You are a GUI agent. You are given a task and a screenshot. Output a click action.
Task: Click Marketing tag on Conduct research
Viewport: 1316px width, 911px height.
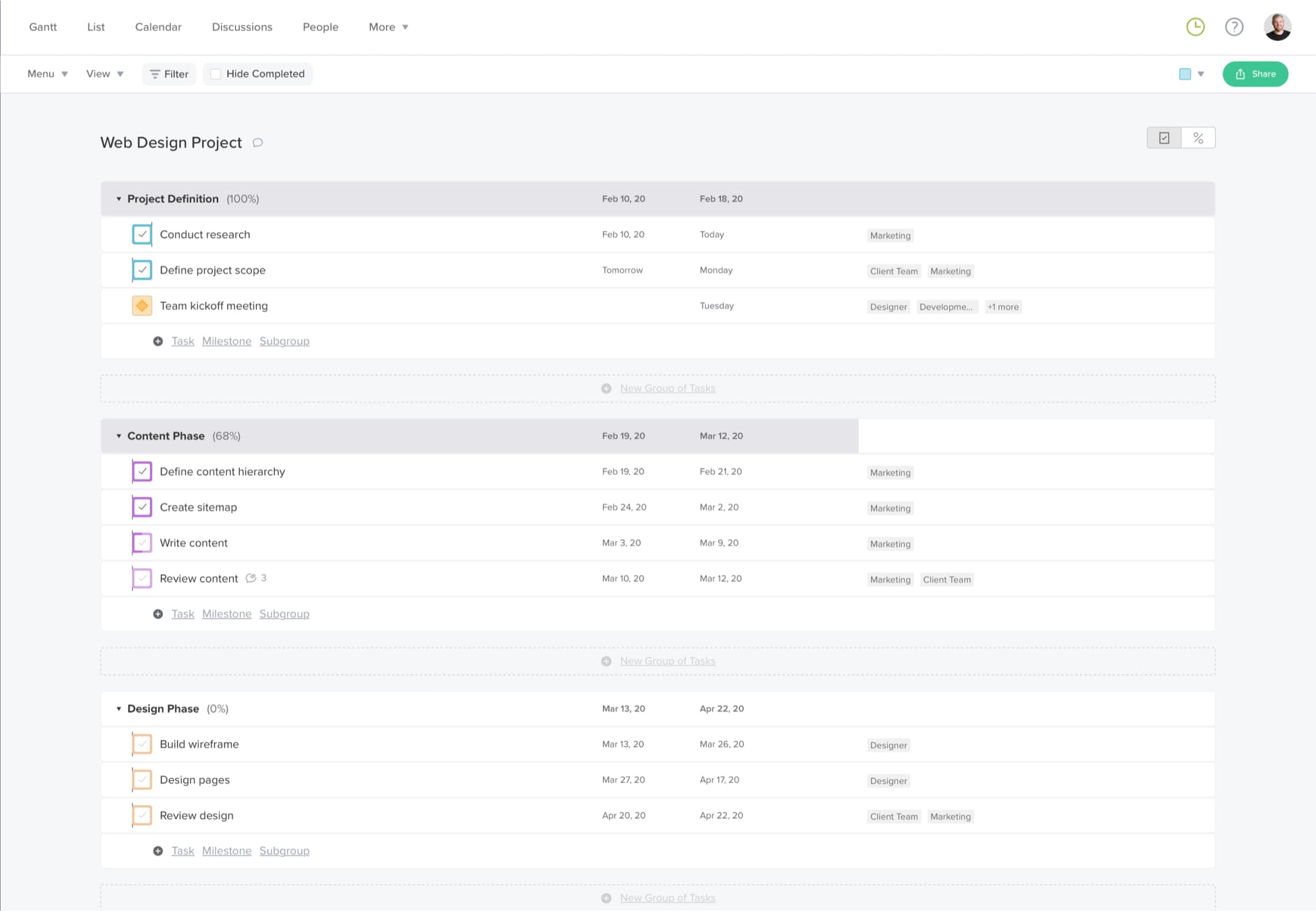890,236
